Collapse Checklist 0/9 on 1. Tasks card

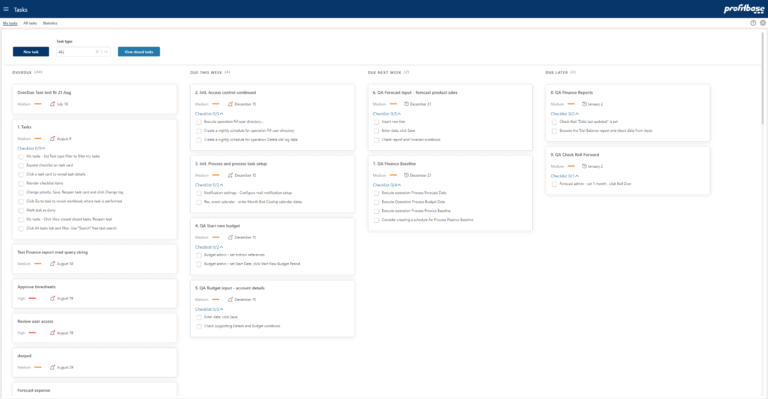tap(31, 148)
